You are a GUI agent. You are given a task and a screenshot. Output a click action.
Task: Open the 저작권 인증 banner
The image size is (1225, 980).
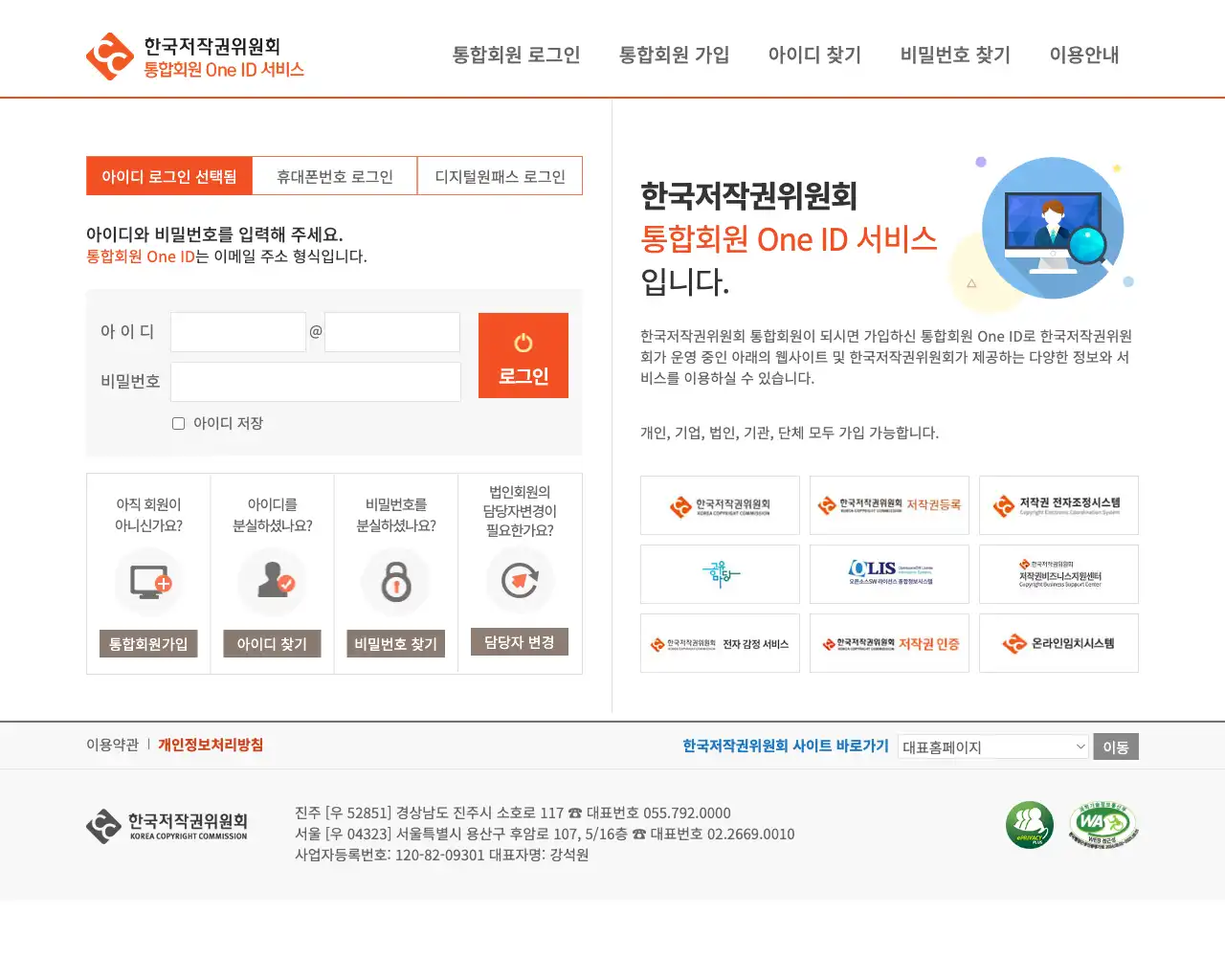889,643
